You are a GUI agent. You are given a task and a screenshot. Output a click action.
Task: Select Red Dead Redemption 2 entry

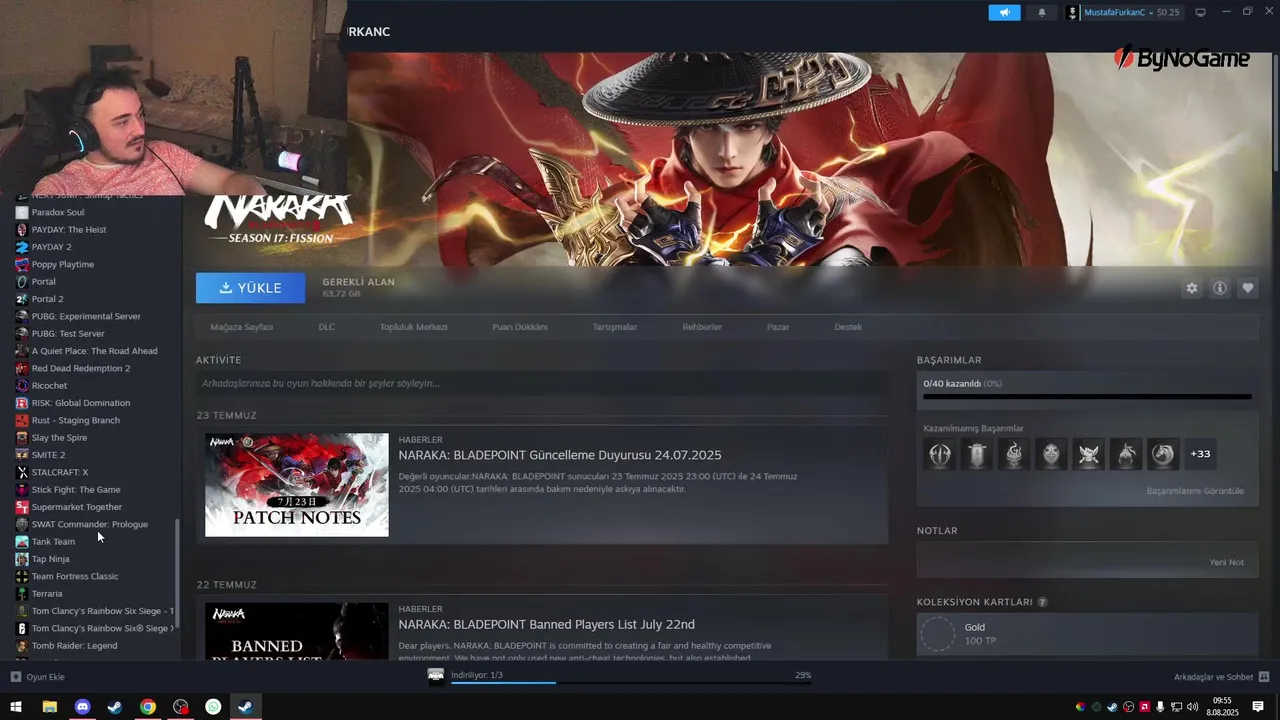coord(81,368)
